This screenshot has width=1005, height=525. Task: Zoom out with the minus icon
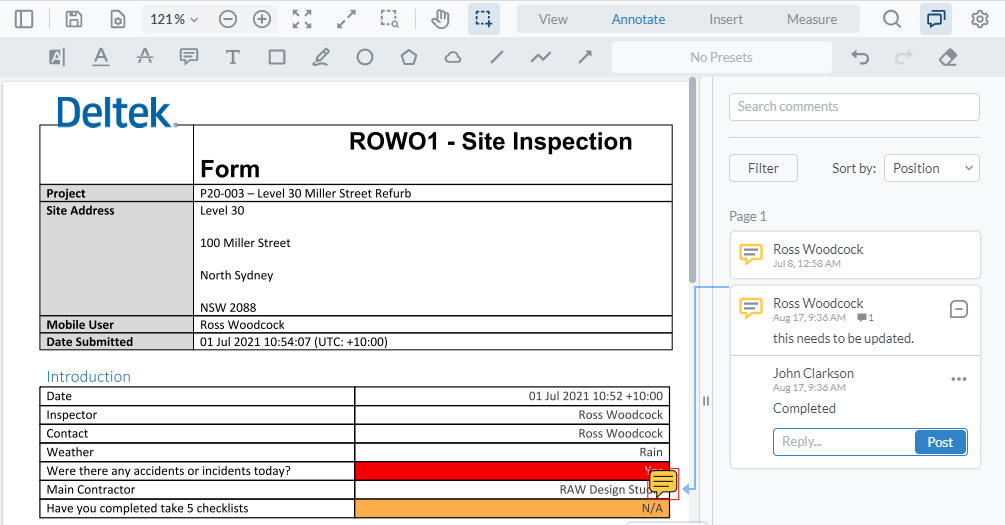pos(228,19)
